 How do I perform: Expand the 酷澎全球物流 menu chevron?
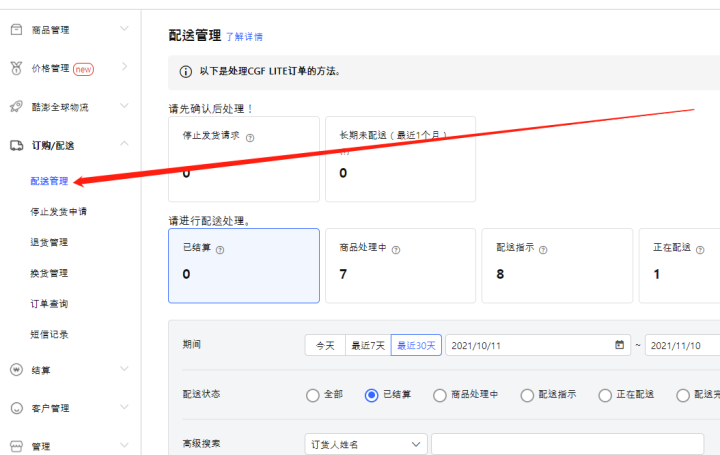click(124, 106)
